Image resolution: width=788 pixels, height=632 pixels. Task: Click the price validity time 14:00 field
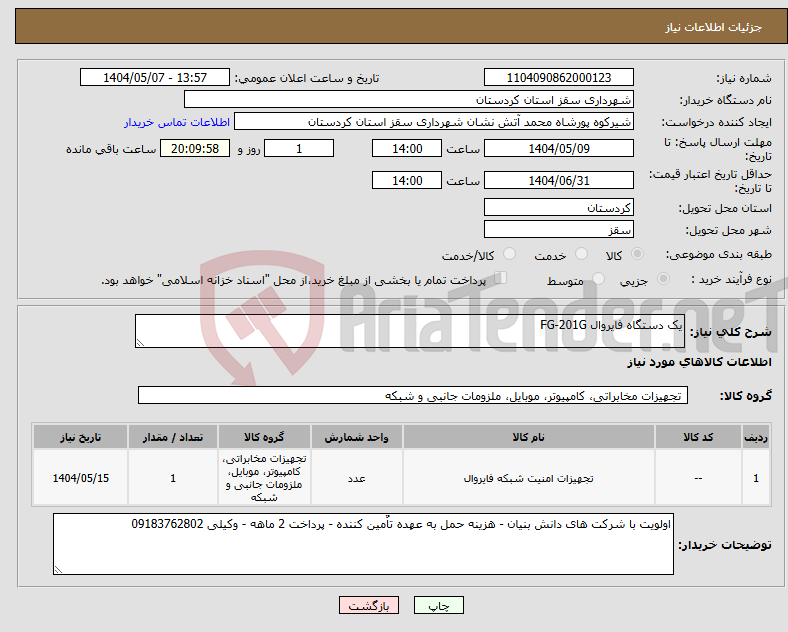pyautogui.click(x=407, y=180)
